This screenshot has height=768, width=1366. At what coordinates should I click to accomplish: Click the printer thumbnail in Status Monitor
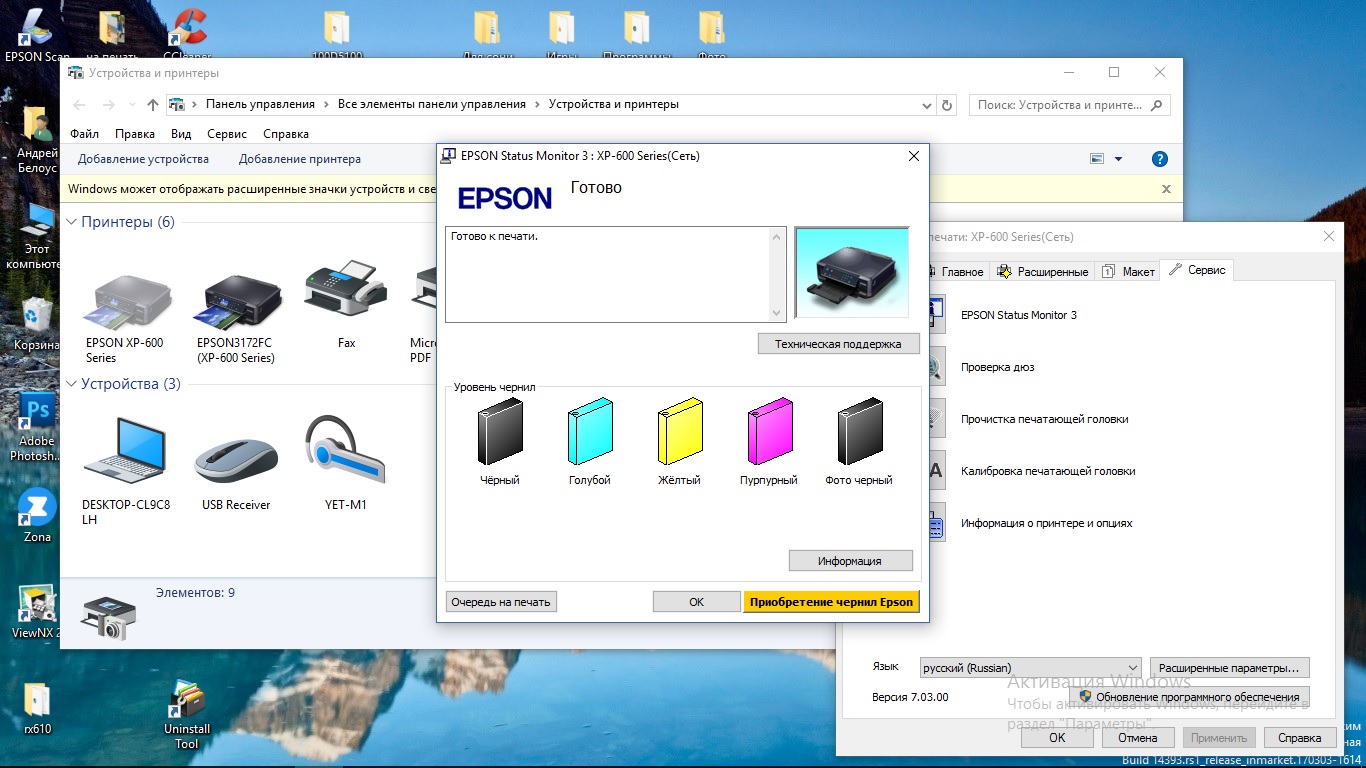(852, 274)
